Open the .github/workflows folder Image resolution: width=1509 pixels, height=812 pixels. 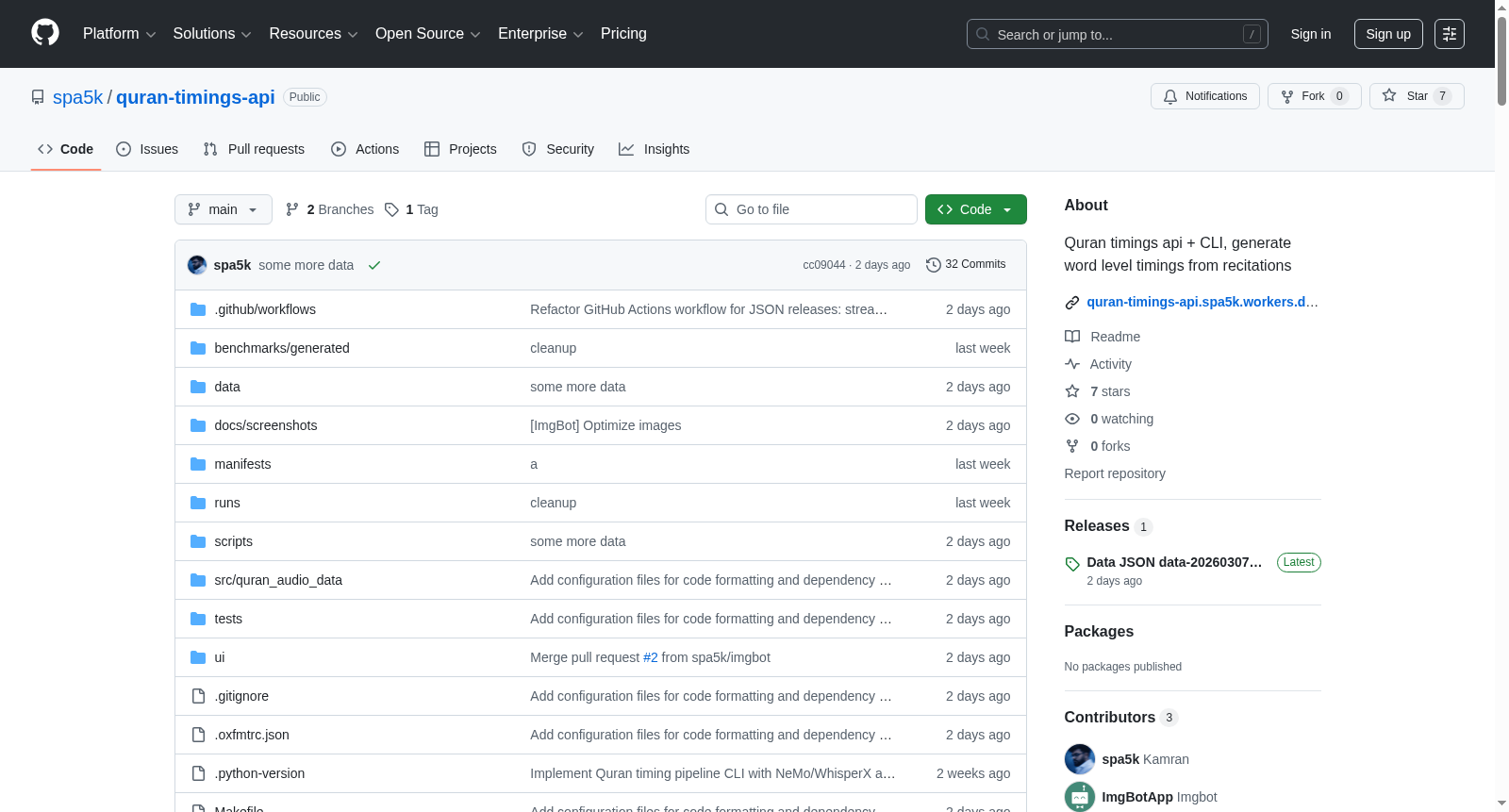(x=265, y=309)
